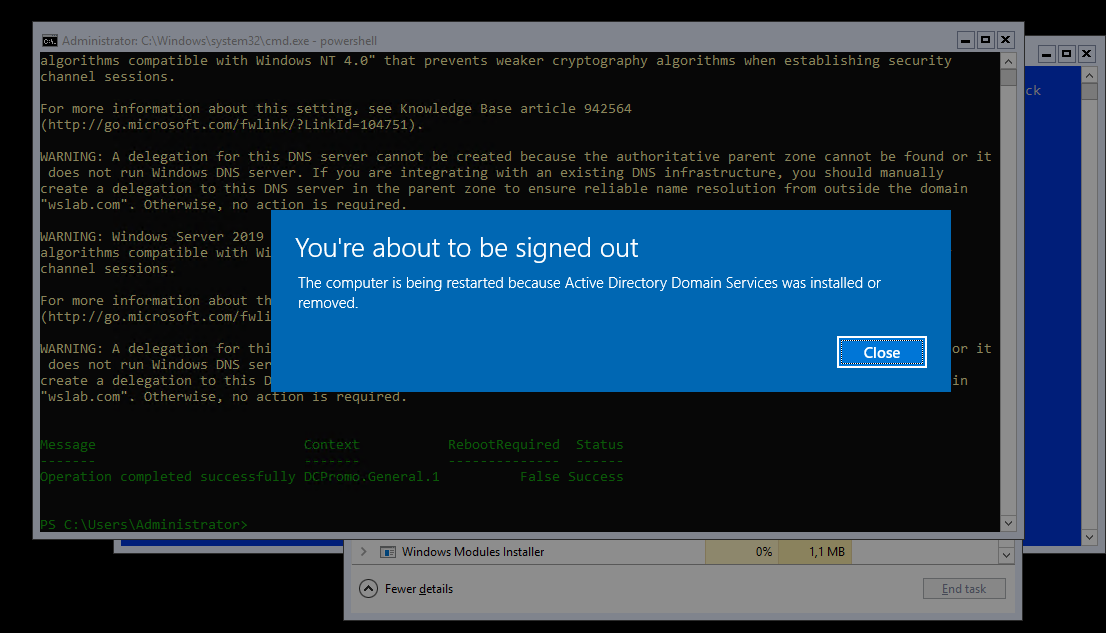Click the cmd.exe icon in the console title bar
Image resolution: width=1106 pixels, height=633 pixels.
[49, 40]
